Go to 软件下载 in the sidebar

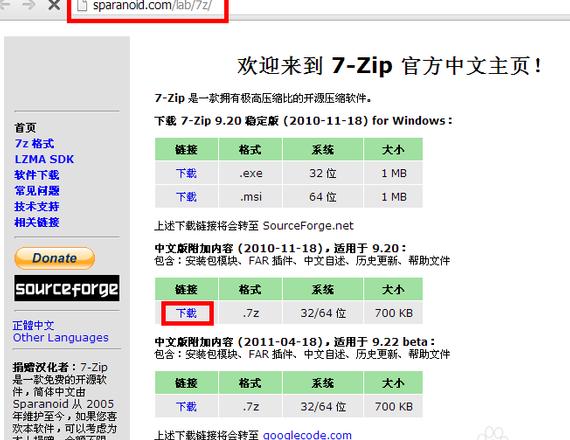click(x=37, y=175)
